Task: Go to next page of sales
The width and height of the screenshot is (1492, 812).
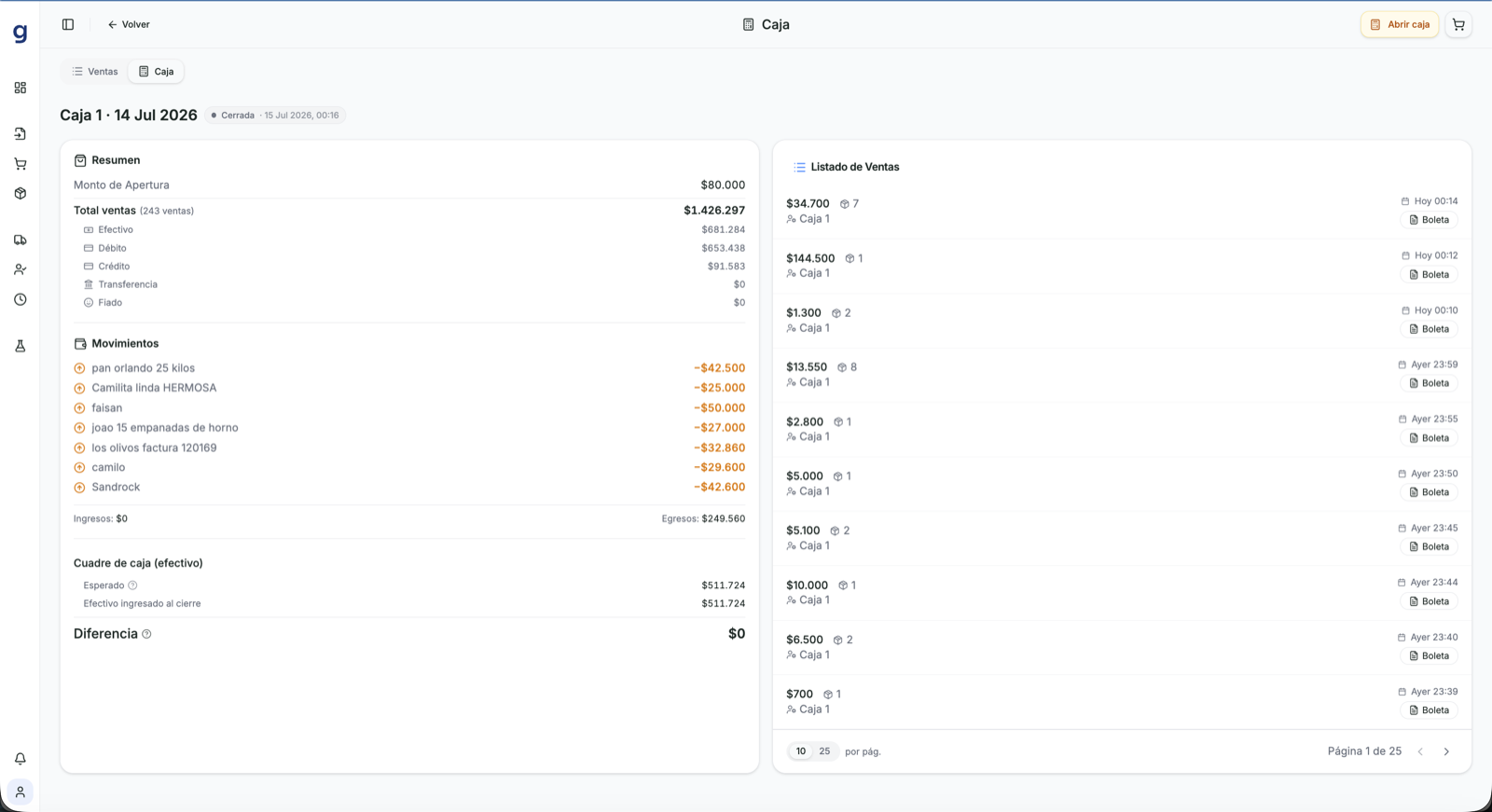Action: tap(1446, 751)
